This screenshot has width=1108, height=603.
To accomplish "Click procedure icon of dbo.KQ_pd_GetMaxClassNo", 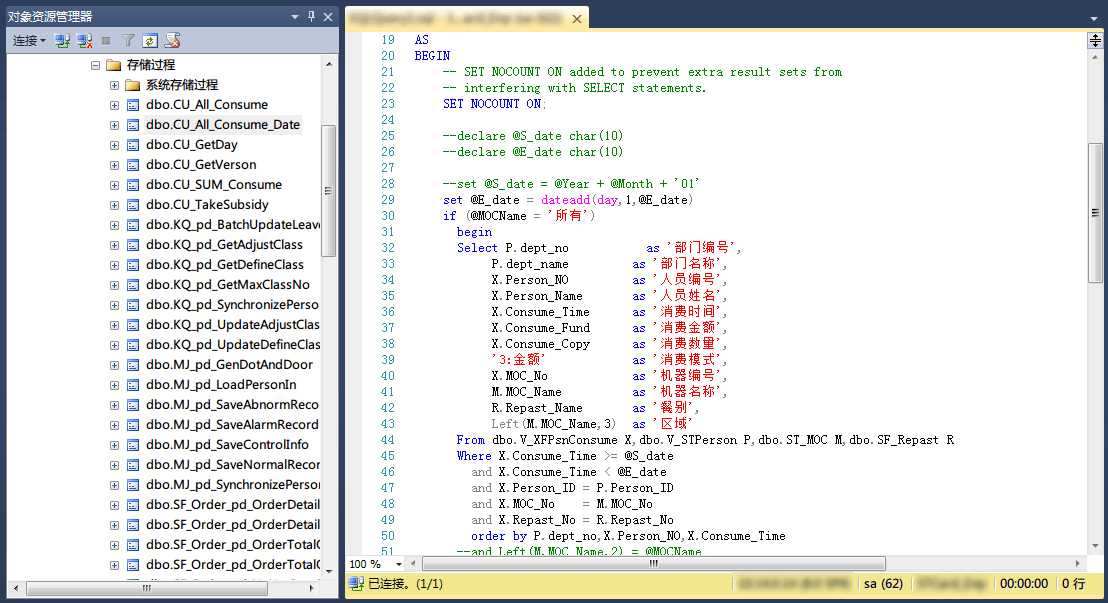I will [x=133, y=285].
